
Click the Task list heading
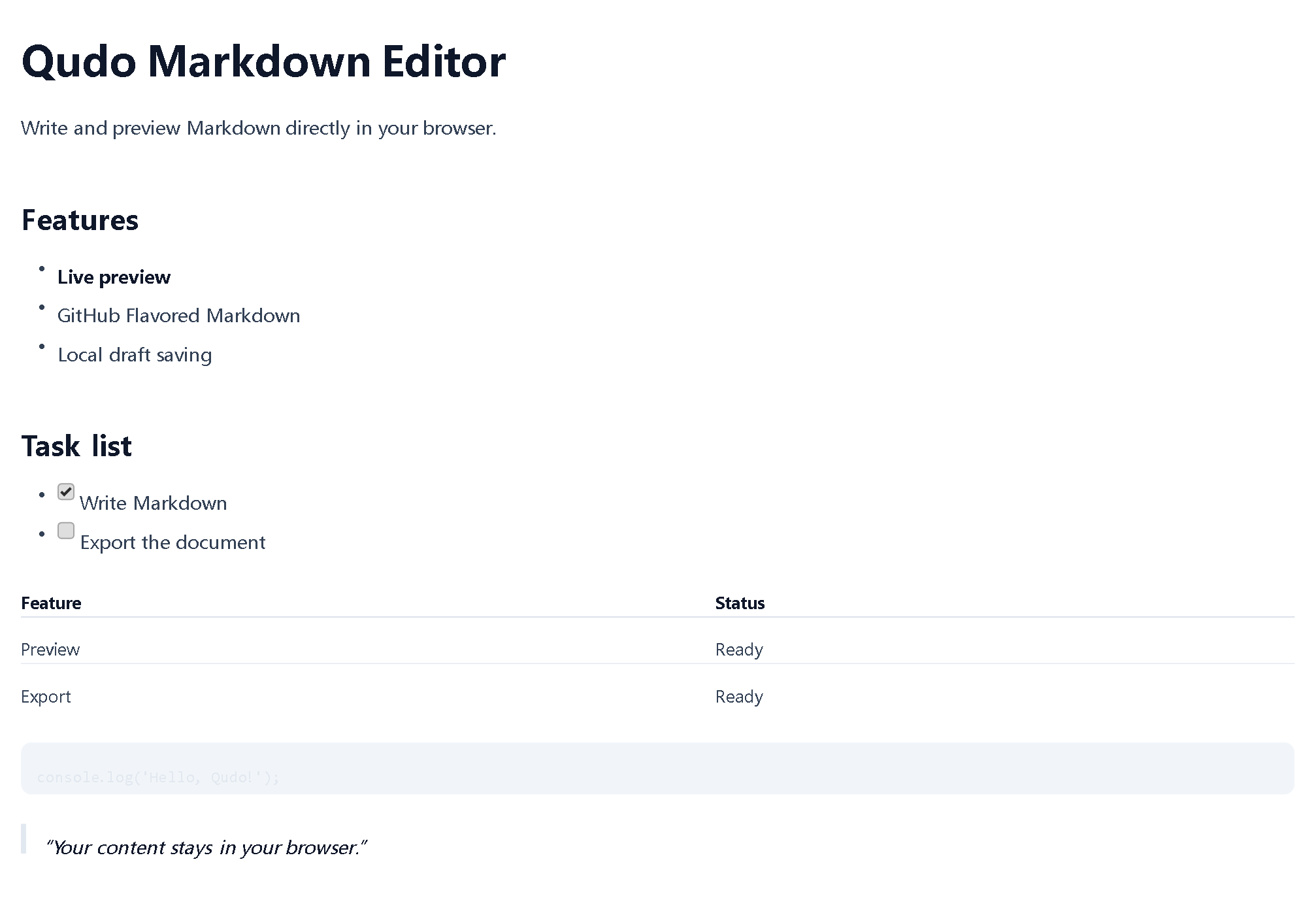[x=76, y=446]
